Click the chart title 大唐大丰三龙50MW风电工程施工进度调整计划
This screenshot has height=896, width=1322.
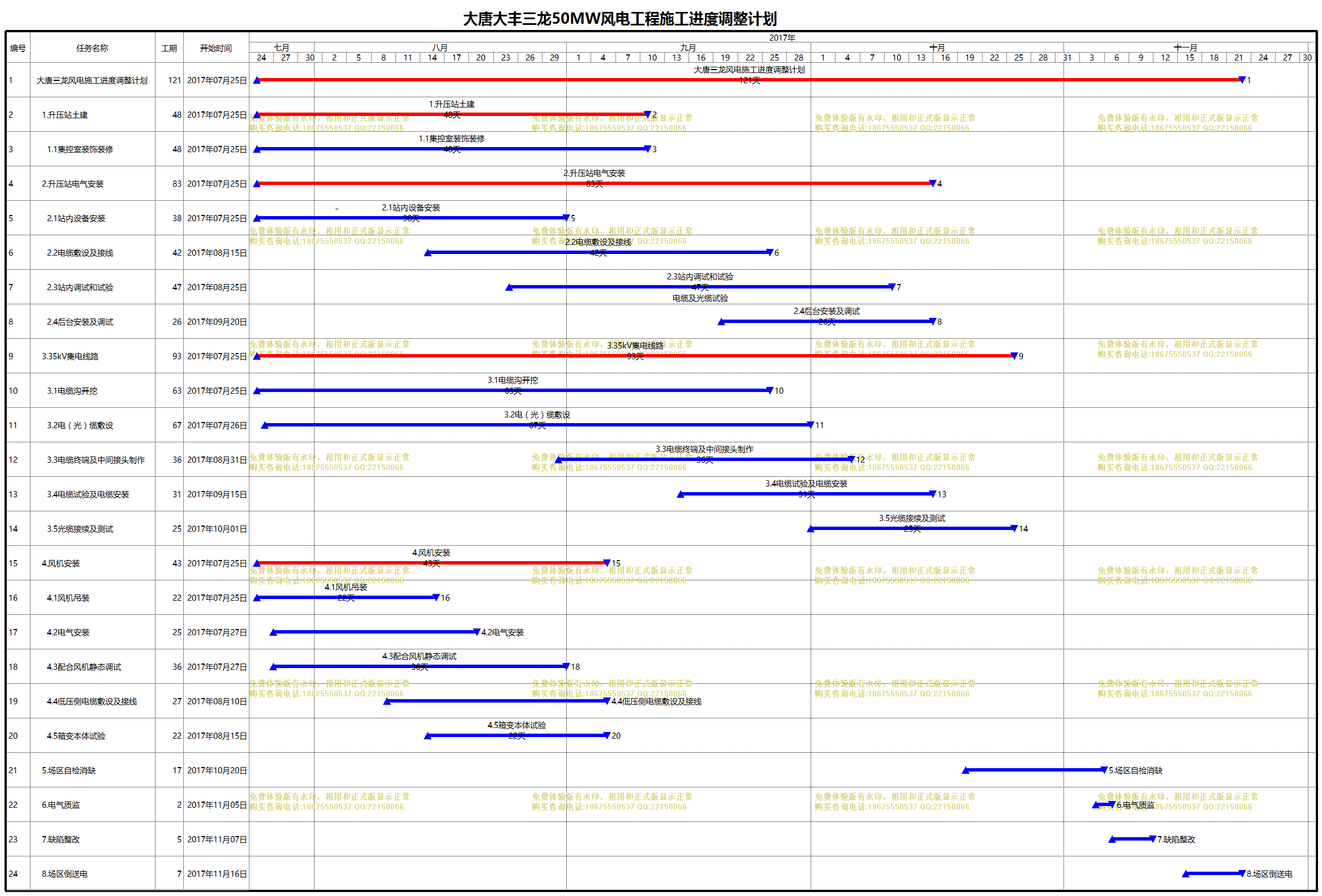619,19
